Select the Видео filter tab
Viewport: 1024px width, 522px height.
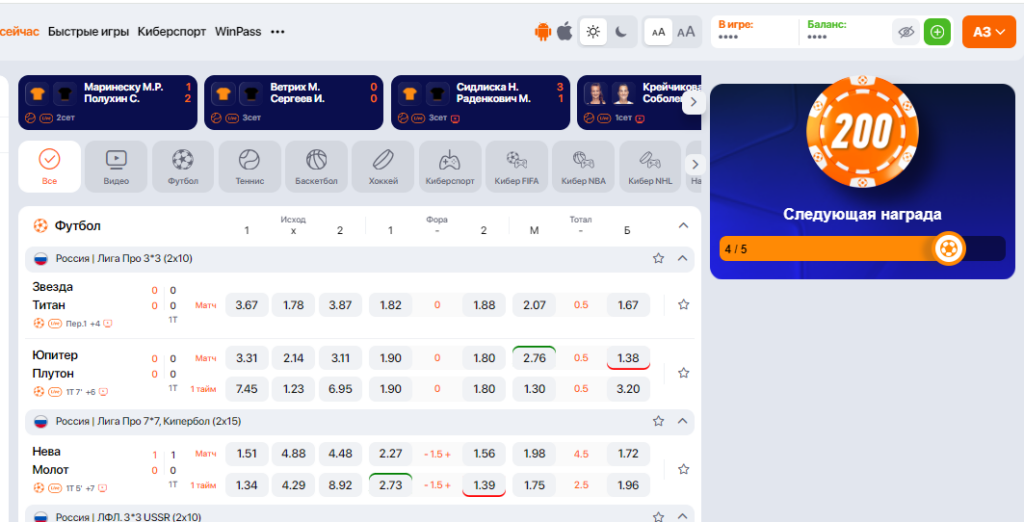[116, 167]
